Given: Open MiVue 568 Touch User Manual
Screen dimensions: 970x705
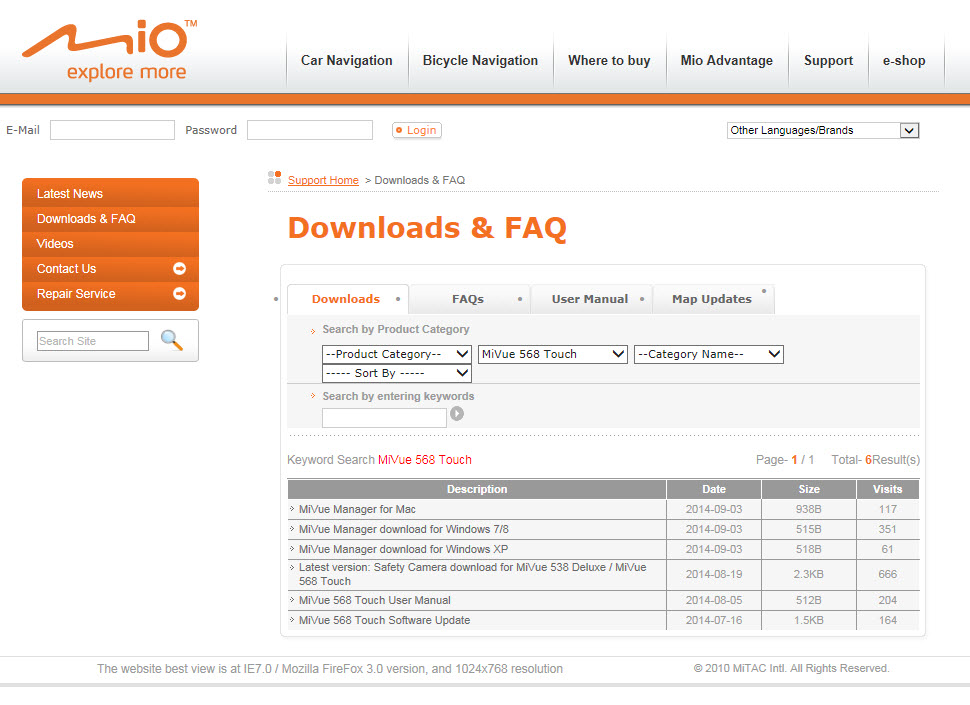Looking at the screenshot, I should click(375, 600).
